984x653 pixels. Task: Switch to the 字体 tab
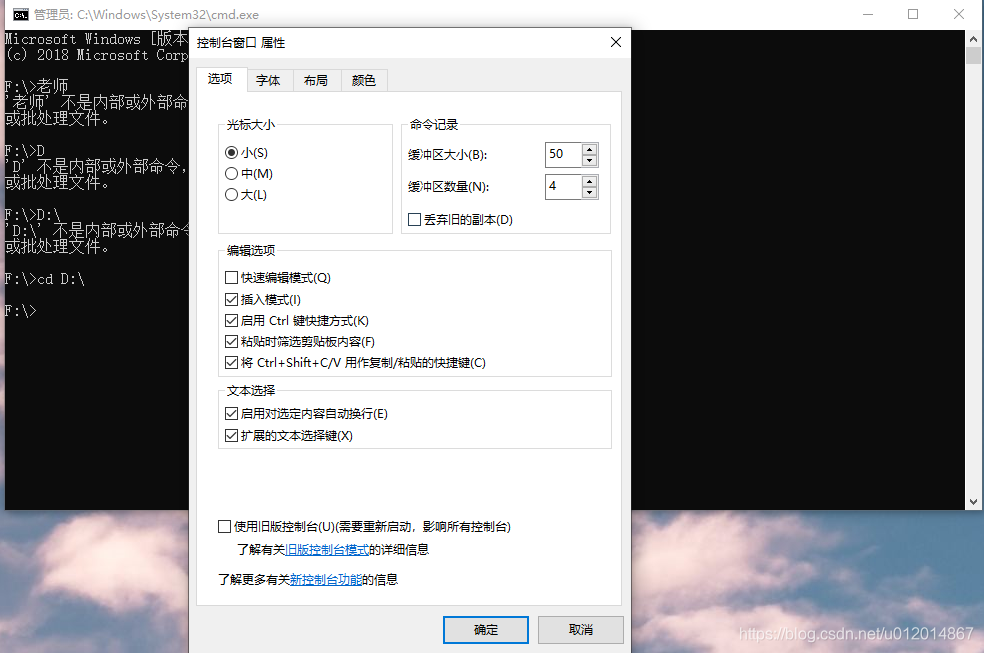point(268,80)
